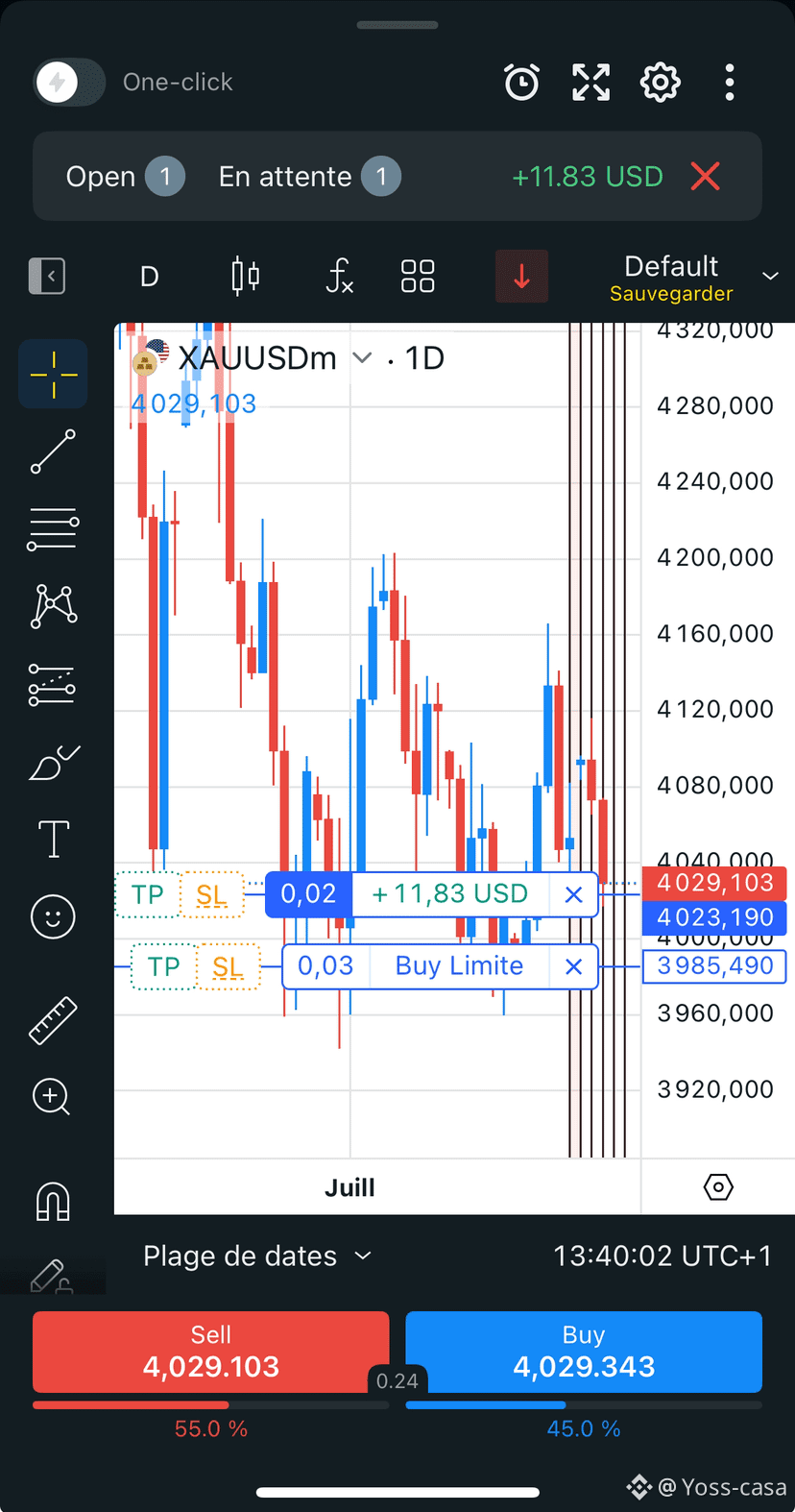The image size is (795, 1512).
Task: Open the candlestick chart type selector
Action: coord(246,277)
